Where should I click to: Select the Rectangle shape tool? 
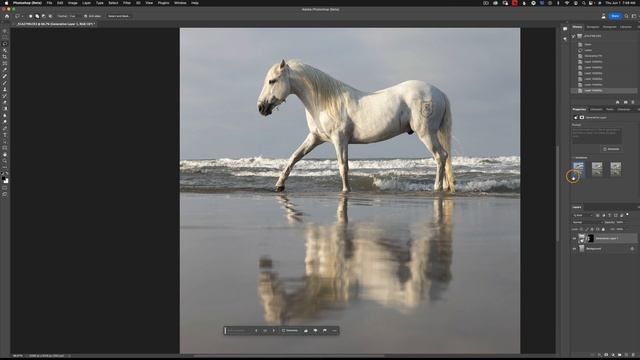(x=5, y=147)
